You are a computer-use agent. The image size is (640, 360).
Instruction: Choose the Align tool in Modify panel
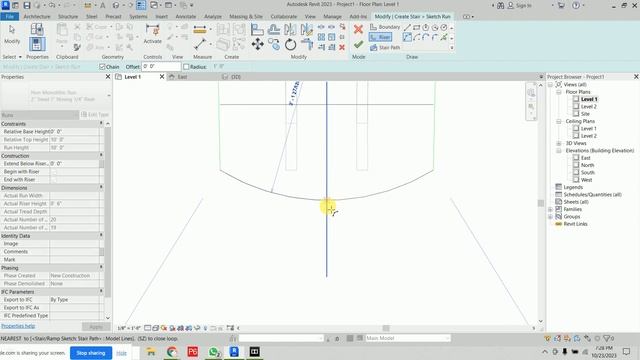pyautogui.click(x=257, y=29)
